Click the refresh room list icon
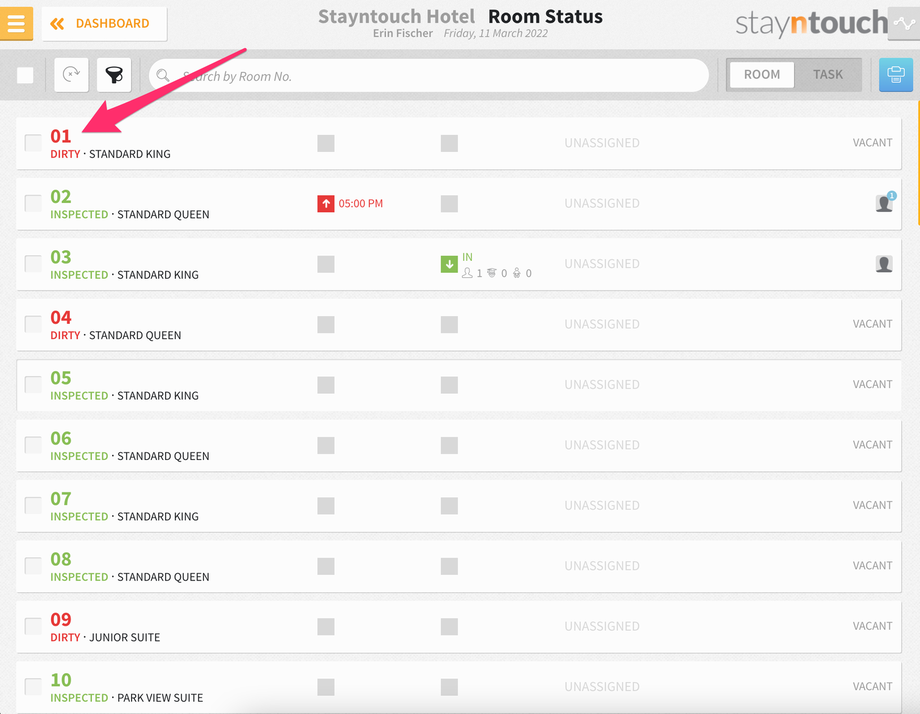920x714 pixels. (x=72, y=75)
